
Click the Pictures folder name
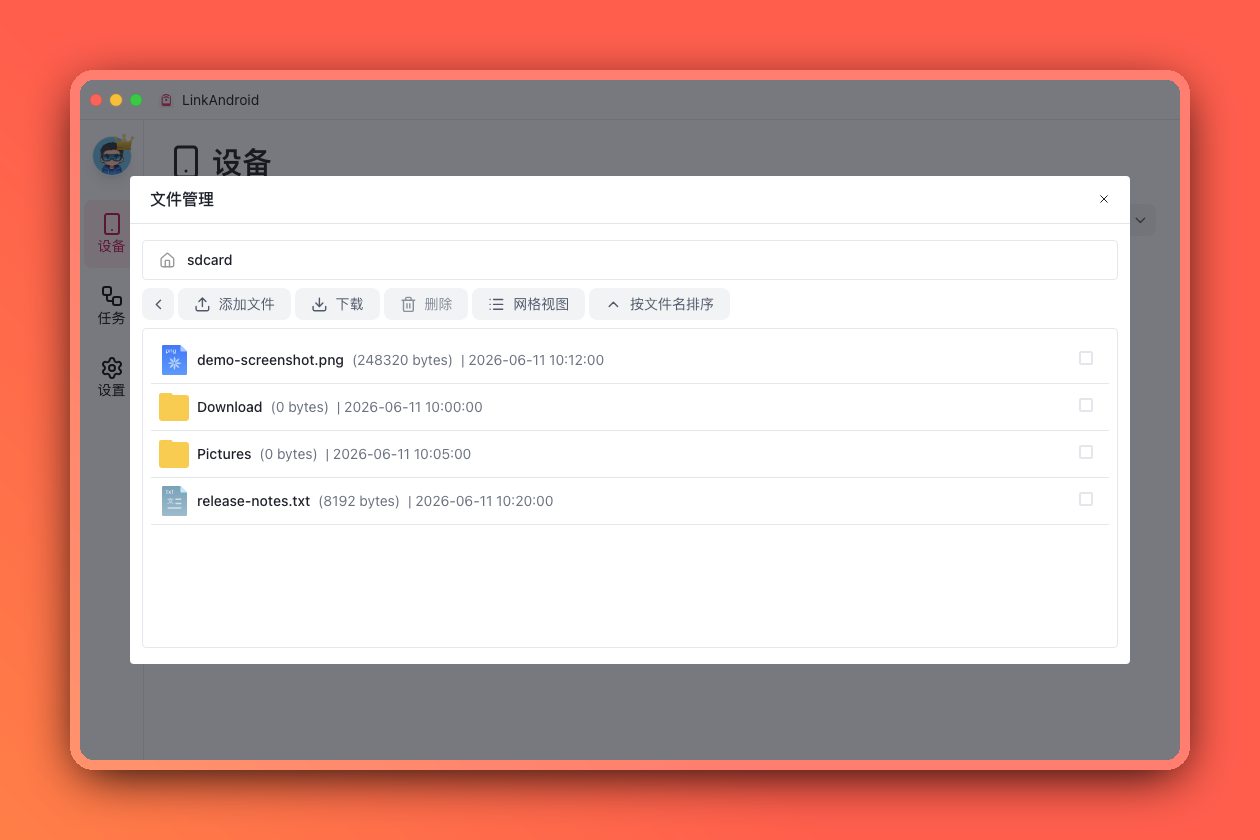(x=224, y=454)
